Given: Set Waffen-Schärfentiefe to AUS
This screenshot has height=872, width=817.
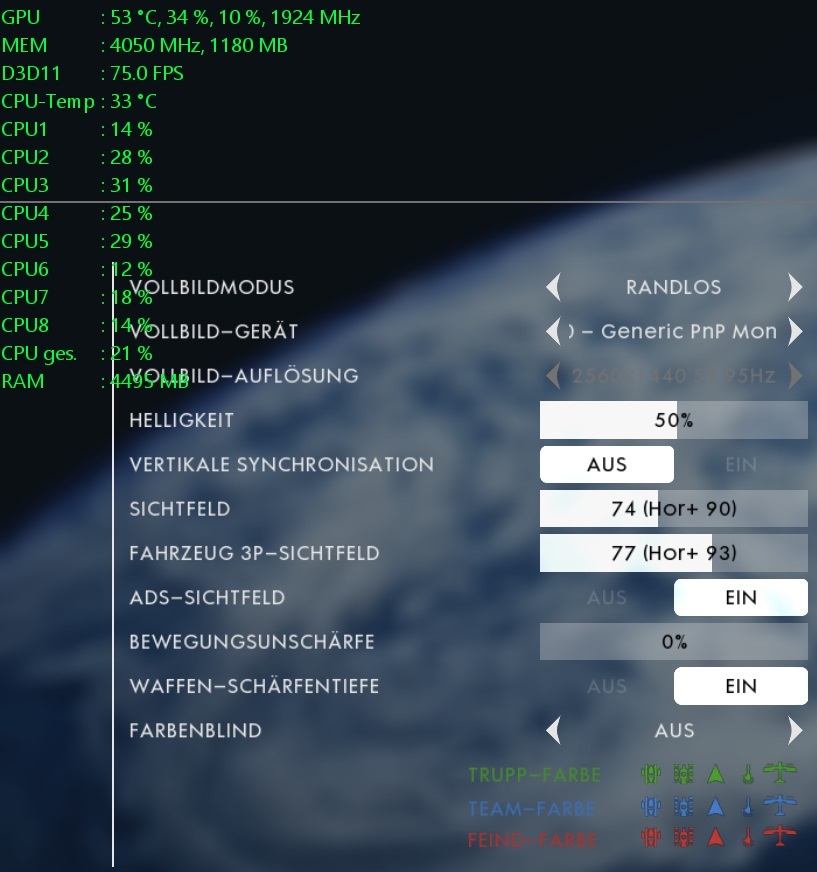Looking at the screenshot, I should [607, 686].
